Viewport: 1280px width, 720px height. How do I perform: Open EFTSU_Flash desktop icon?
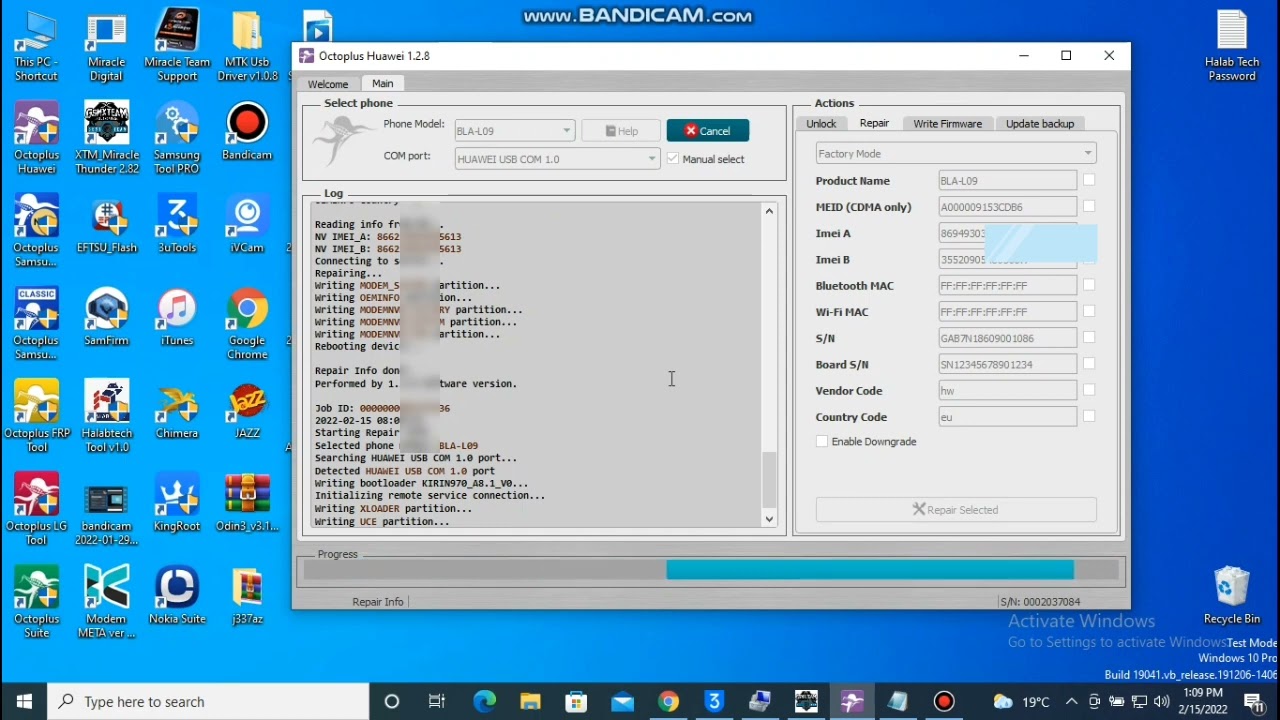[x=106, y=225]
